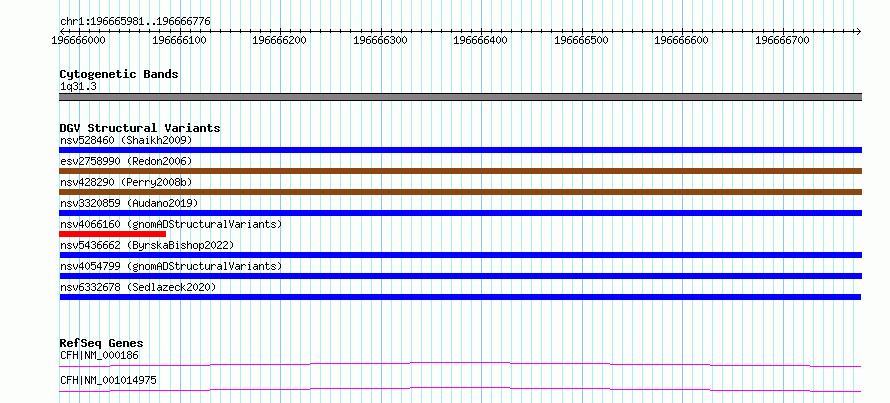
Task: Click the blue bar for nsv4054799
Action: pos(460,276)
